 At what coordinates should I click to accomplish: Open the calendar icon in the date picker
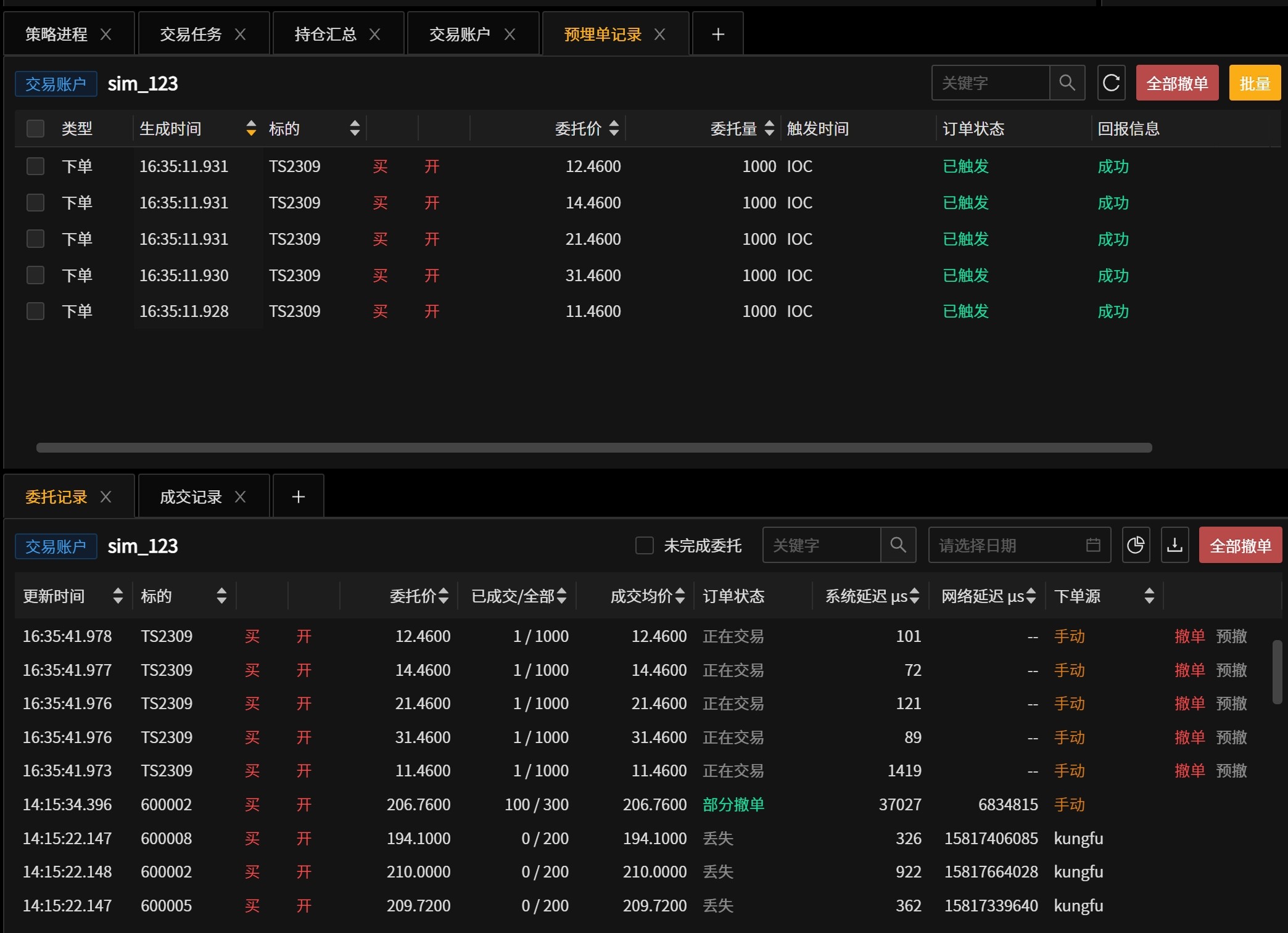click(x=1093, y=545)
